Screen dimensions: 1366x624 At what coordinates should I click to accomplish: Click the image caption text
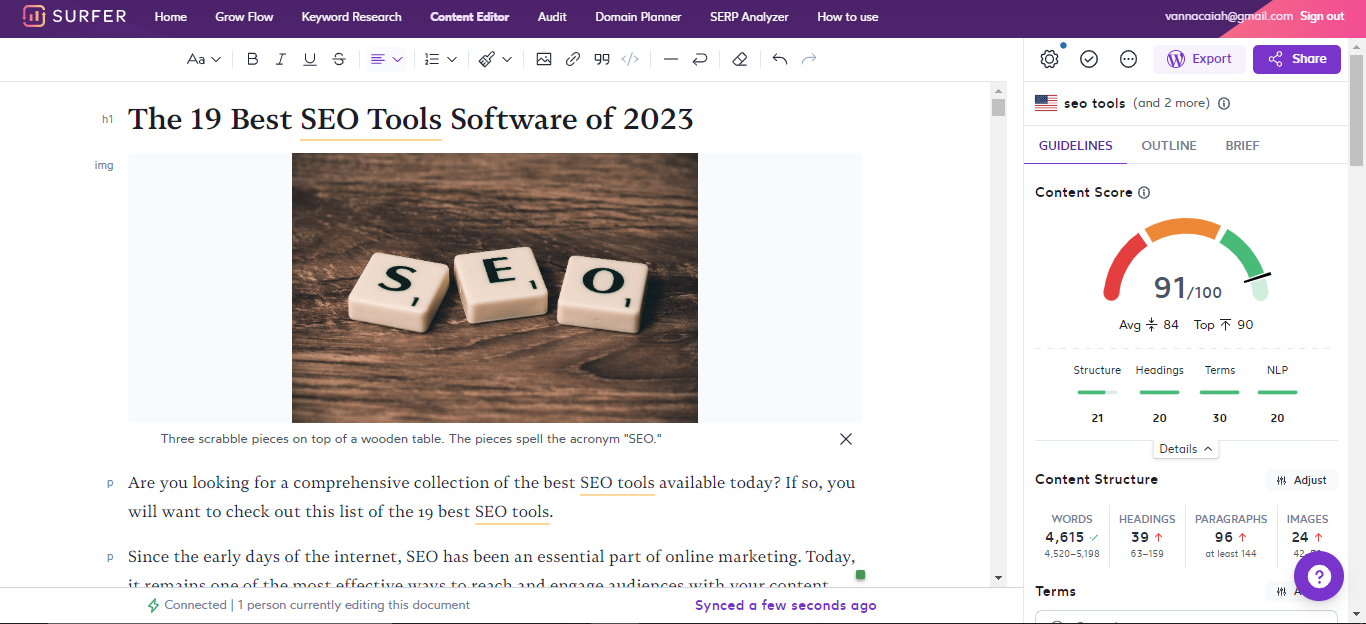[411, 439]
